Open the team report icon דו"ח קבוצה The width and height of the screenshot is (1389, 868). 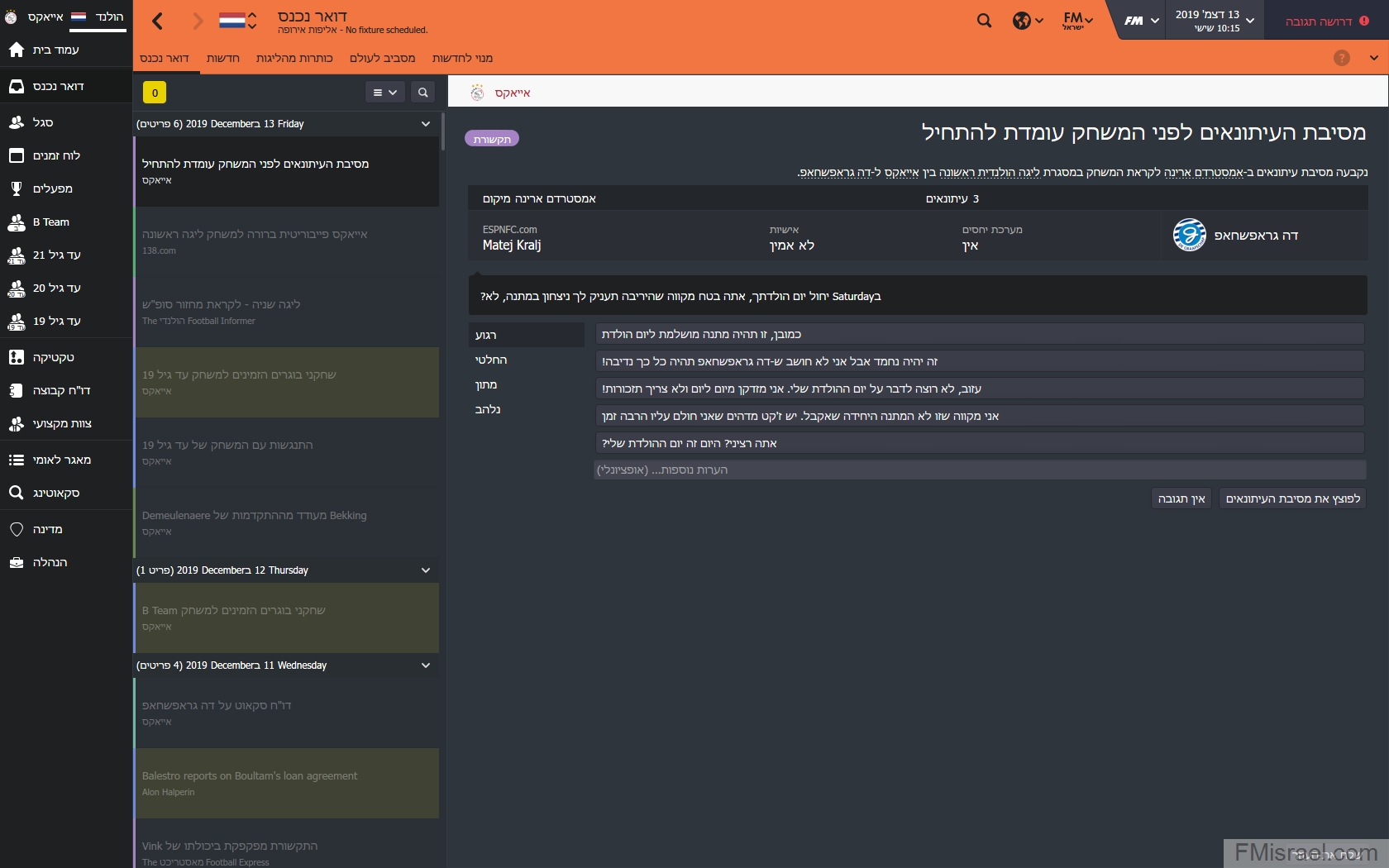[17, 390]
